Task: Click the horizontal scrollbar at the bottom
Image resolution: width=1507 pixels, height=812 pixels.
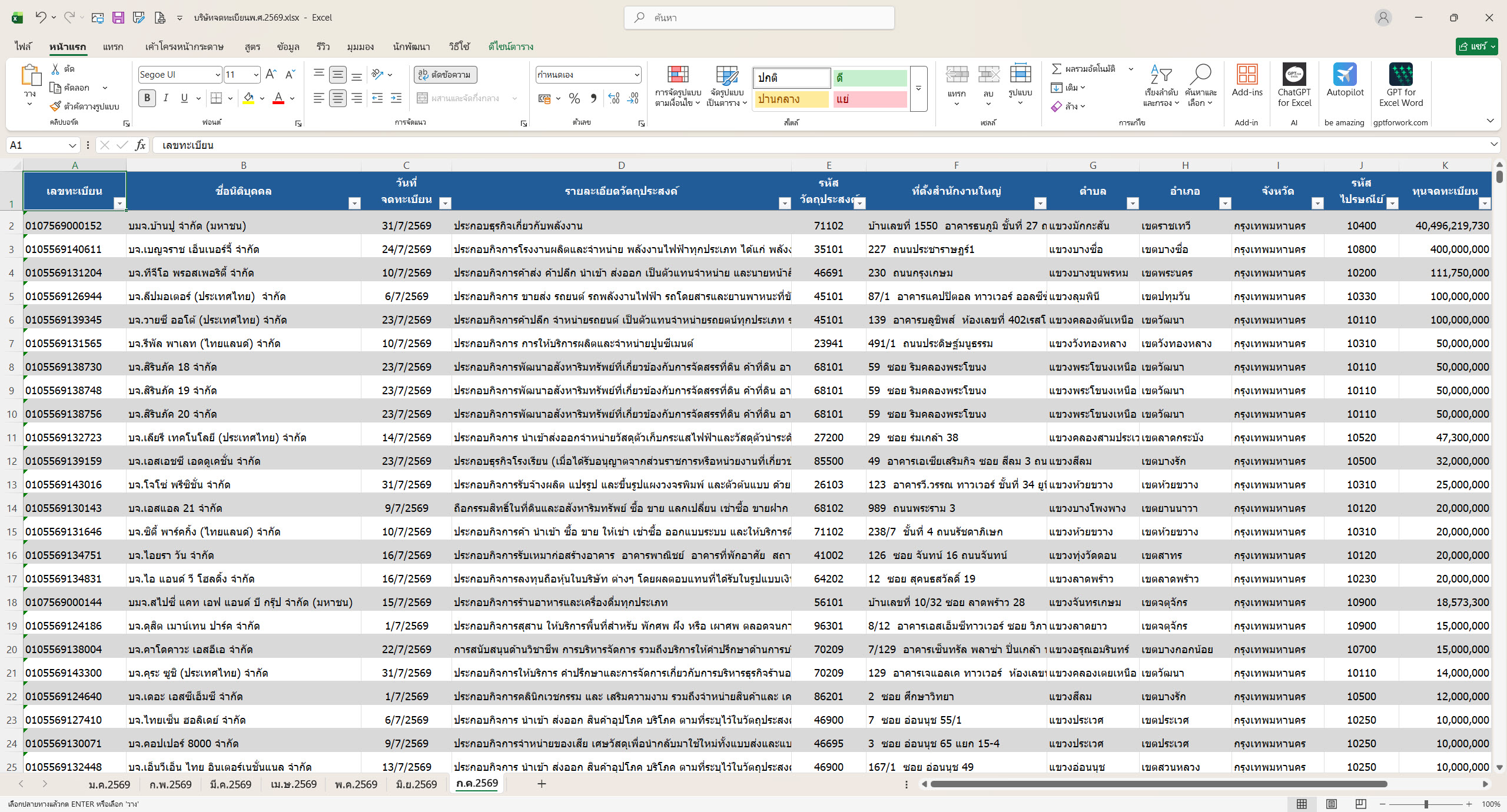Action: (x=1159, y=784)
